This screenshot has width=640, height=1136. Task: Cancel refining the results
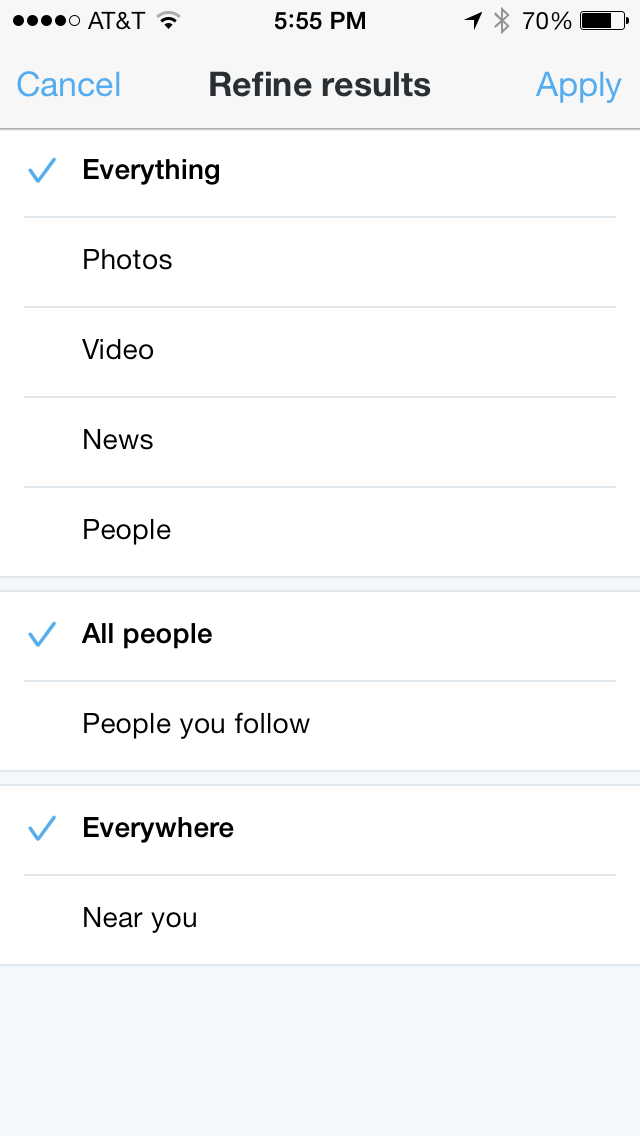point(69,85)
